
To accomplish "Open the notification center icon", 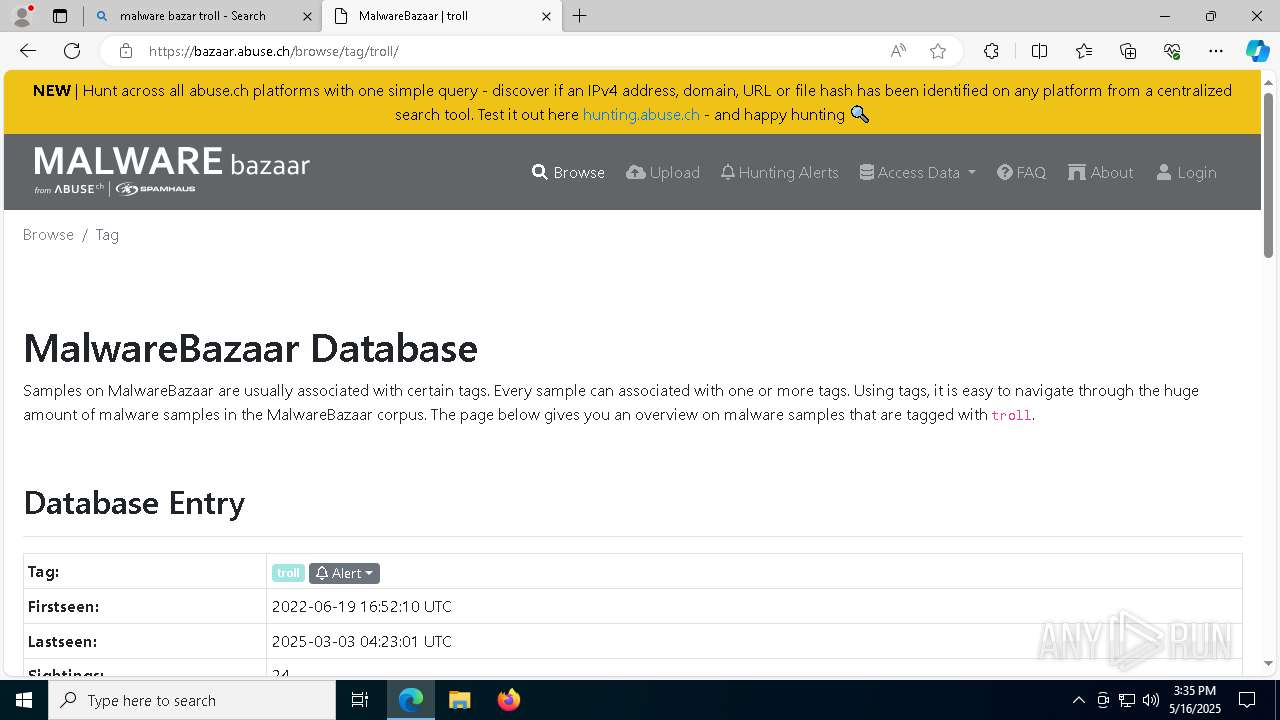I will (x=1247, y=700).
